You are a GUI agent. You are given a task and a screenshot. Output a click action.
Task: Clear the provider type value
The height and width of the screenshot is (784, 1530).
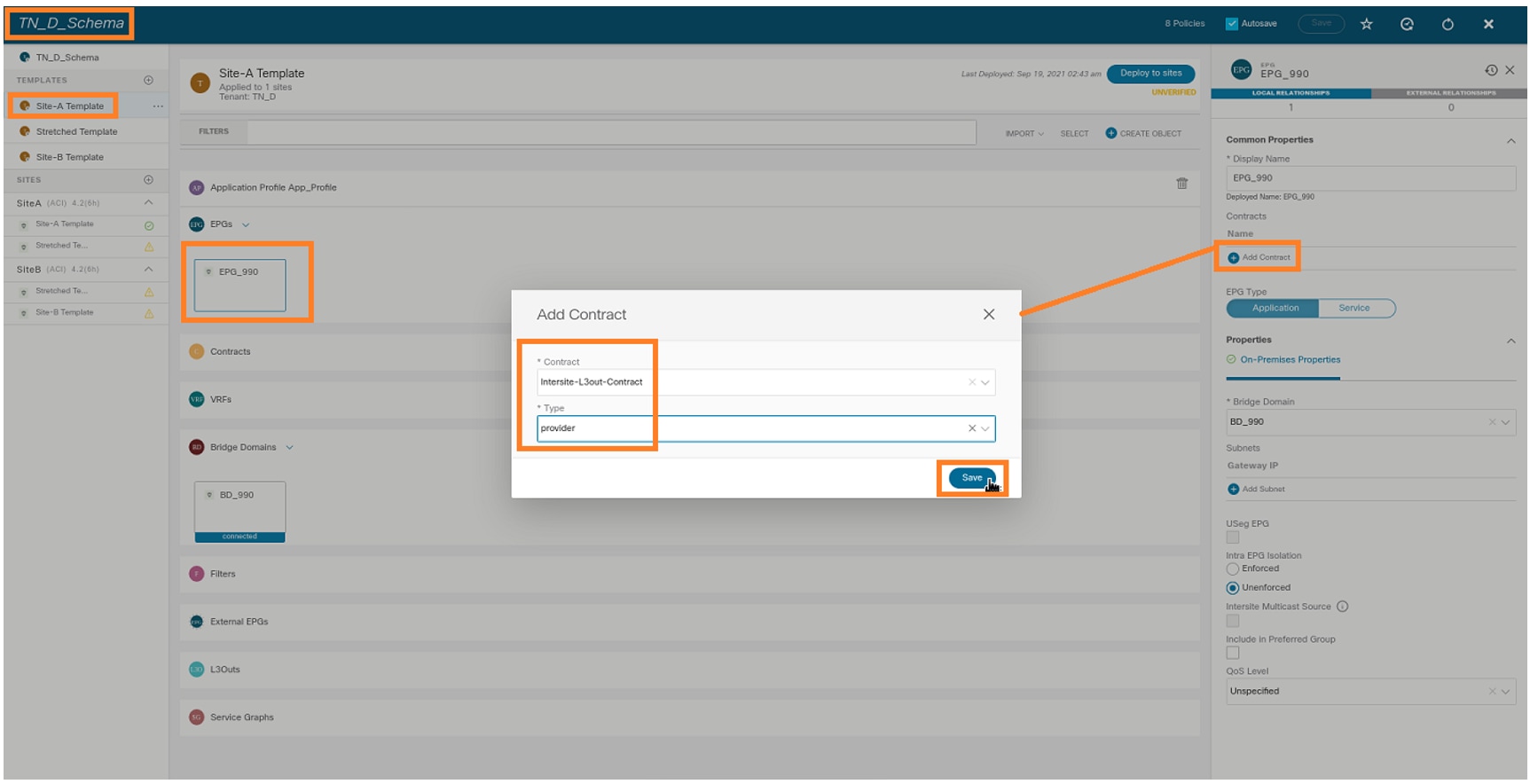[972, 428]
